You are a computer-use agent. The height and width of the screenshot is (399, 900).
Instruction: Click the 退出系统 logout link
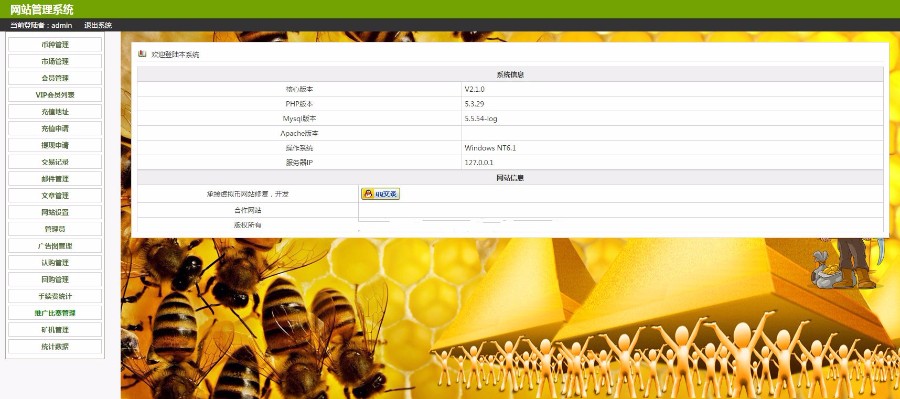coord(98,25)
